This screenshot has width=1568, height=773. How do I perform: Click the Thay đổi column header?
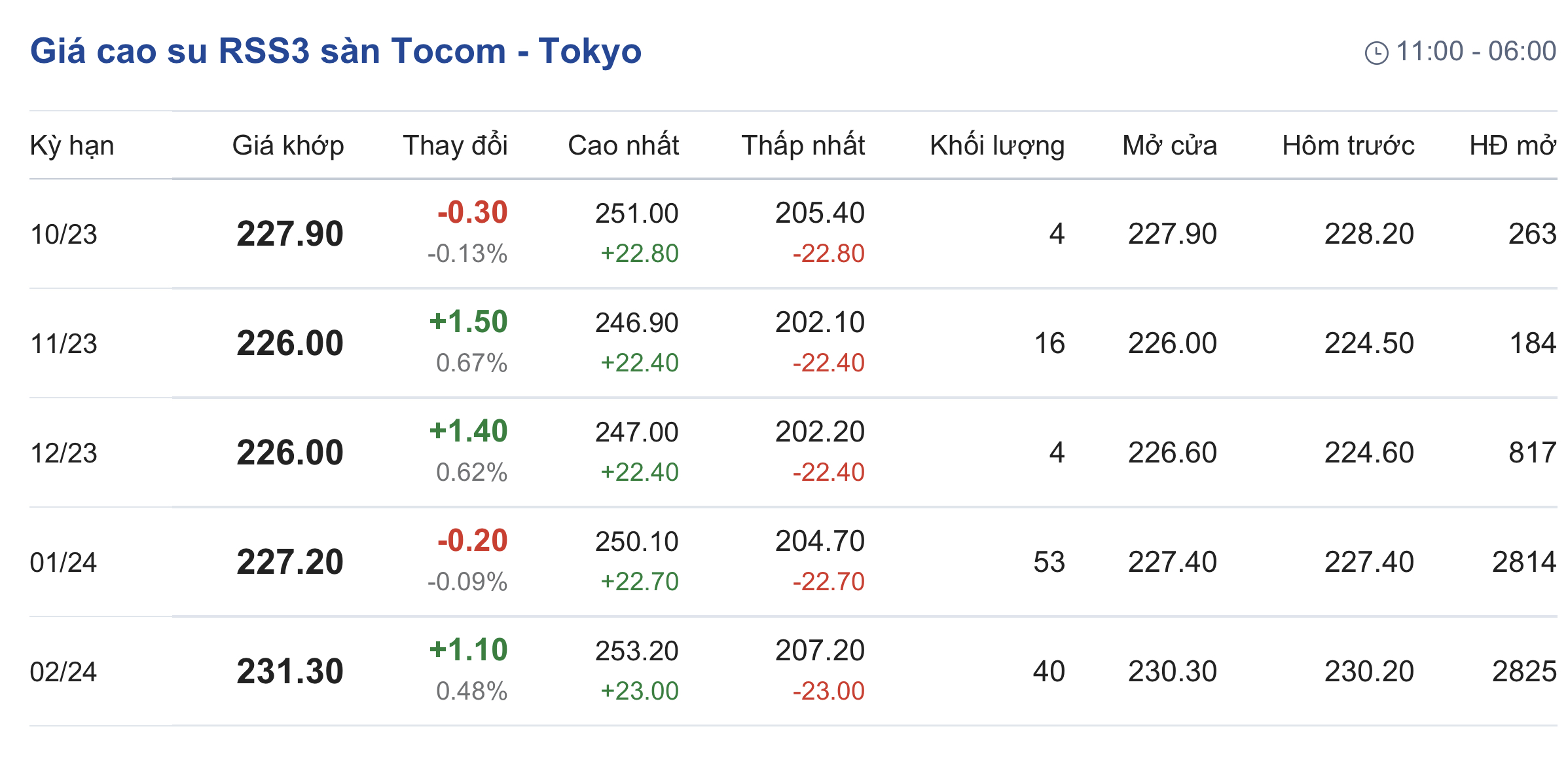point(455,145)
